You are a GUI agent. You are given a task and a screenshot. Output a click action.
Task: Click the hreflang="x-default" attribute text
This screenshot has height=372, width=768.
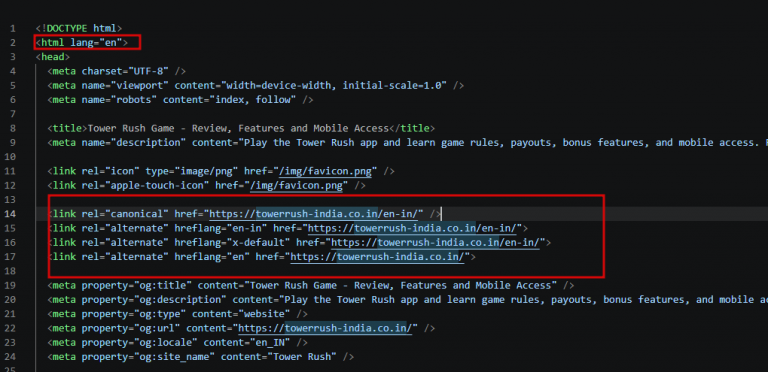tap(232, 242)
